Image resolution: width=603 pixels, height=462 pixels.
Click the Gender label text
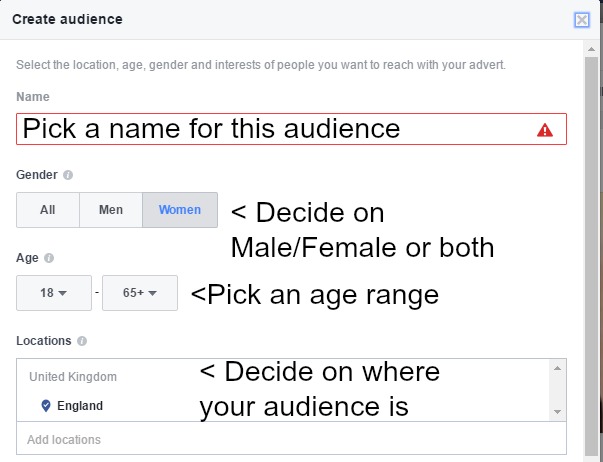[36, 175]
